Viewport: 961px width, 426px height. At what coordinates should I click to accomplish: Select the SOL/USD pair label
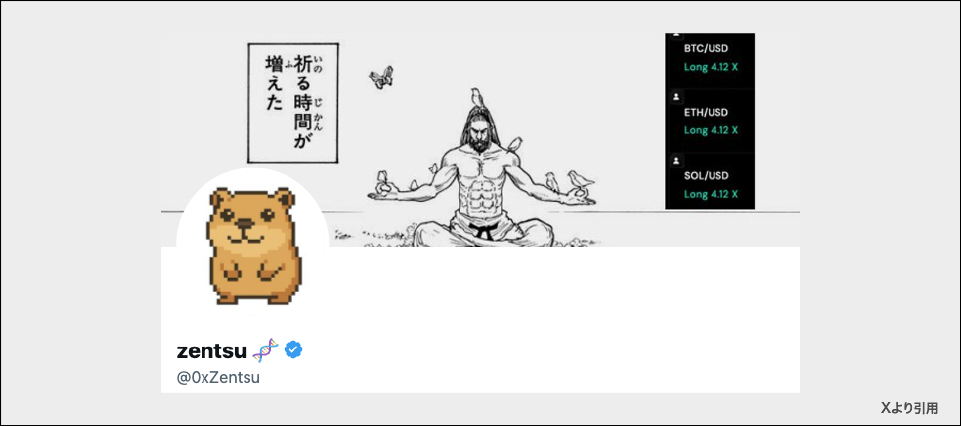[706, 176]
